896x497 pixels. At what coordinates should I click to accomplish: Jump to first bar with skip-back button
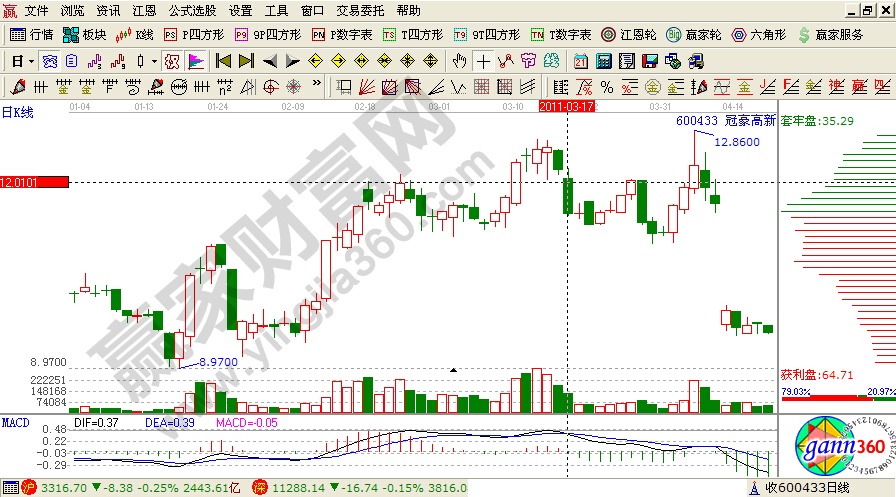(x=223, y=60)
